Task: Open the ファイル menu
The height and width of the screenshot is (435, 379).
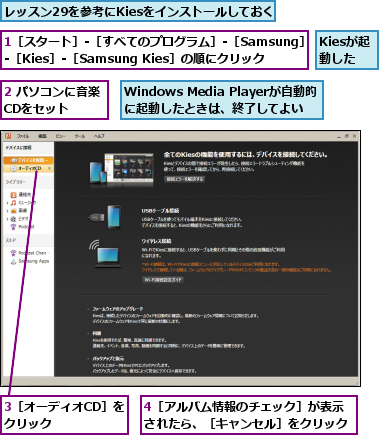Action: [23, 136]
